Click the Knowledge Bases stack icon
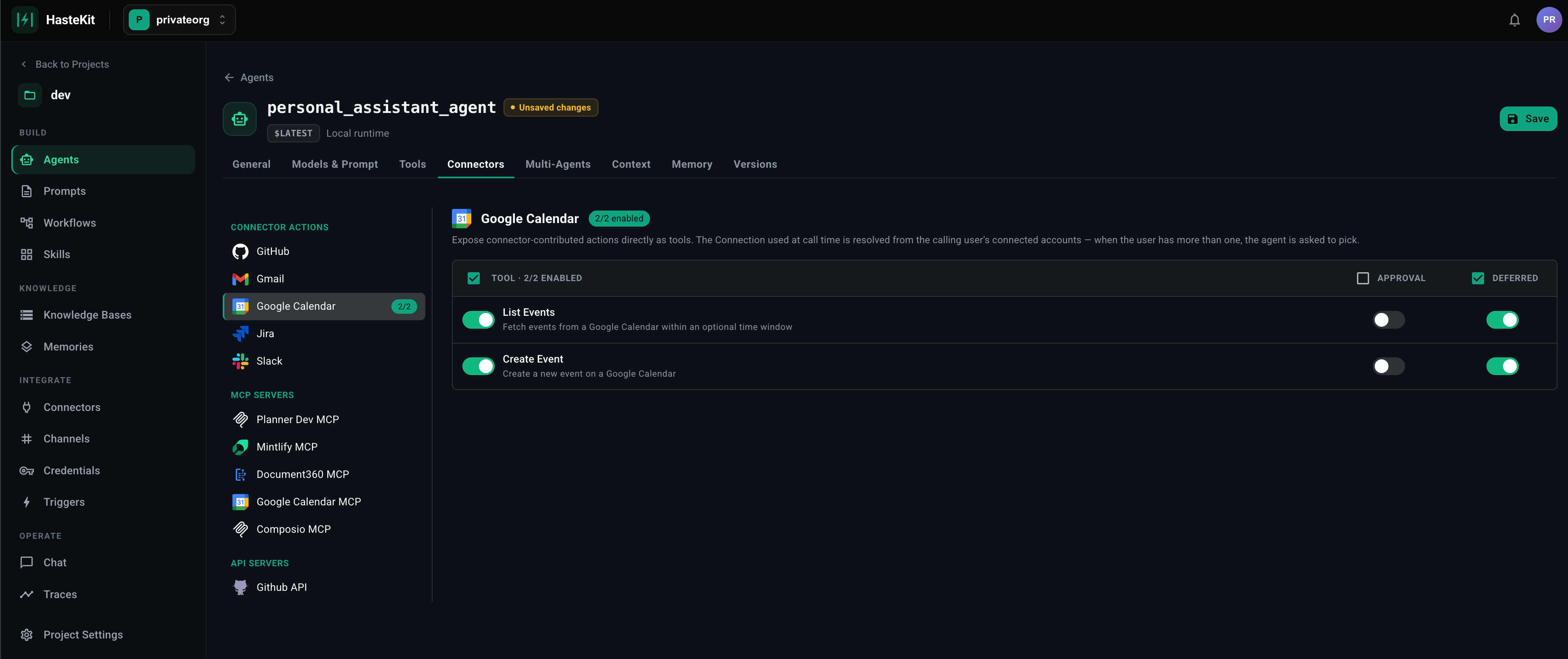Image resolution: width=1568 pixels, height=659 pixels. (x=27, y=315)
